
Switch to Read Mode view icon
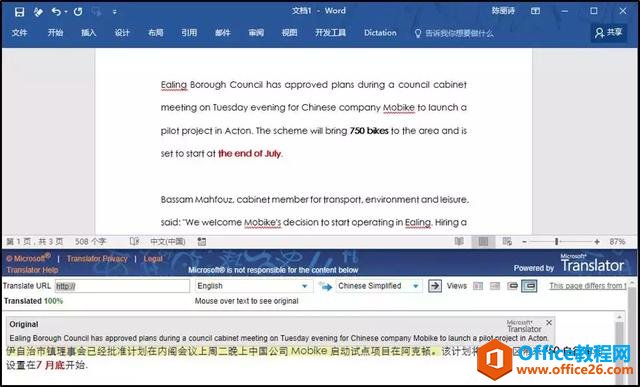point(459,242)
